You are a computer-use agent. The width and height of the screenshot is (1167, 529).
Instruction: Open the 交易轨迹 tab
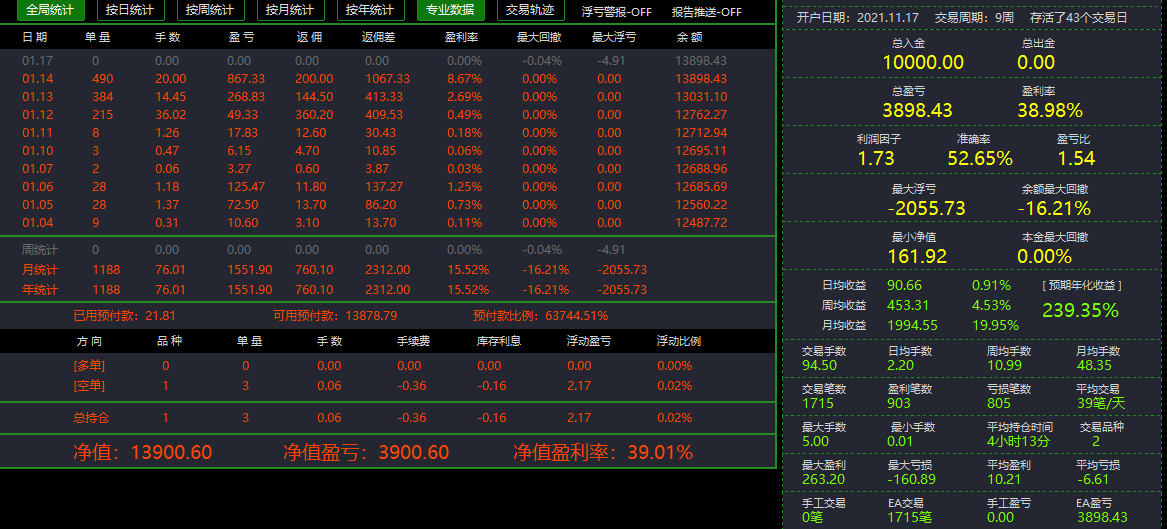click(x=529, y=10)
